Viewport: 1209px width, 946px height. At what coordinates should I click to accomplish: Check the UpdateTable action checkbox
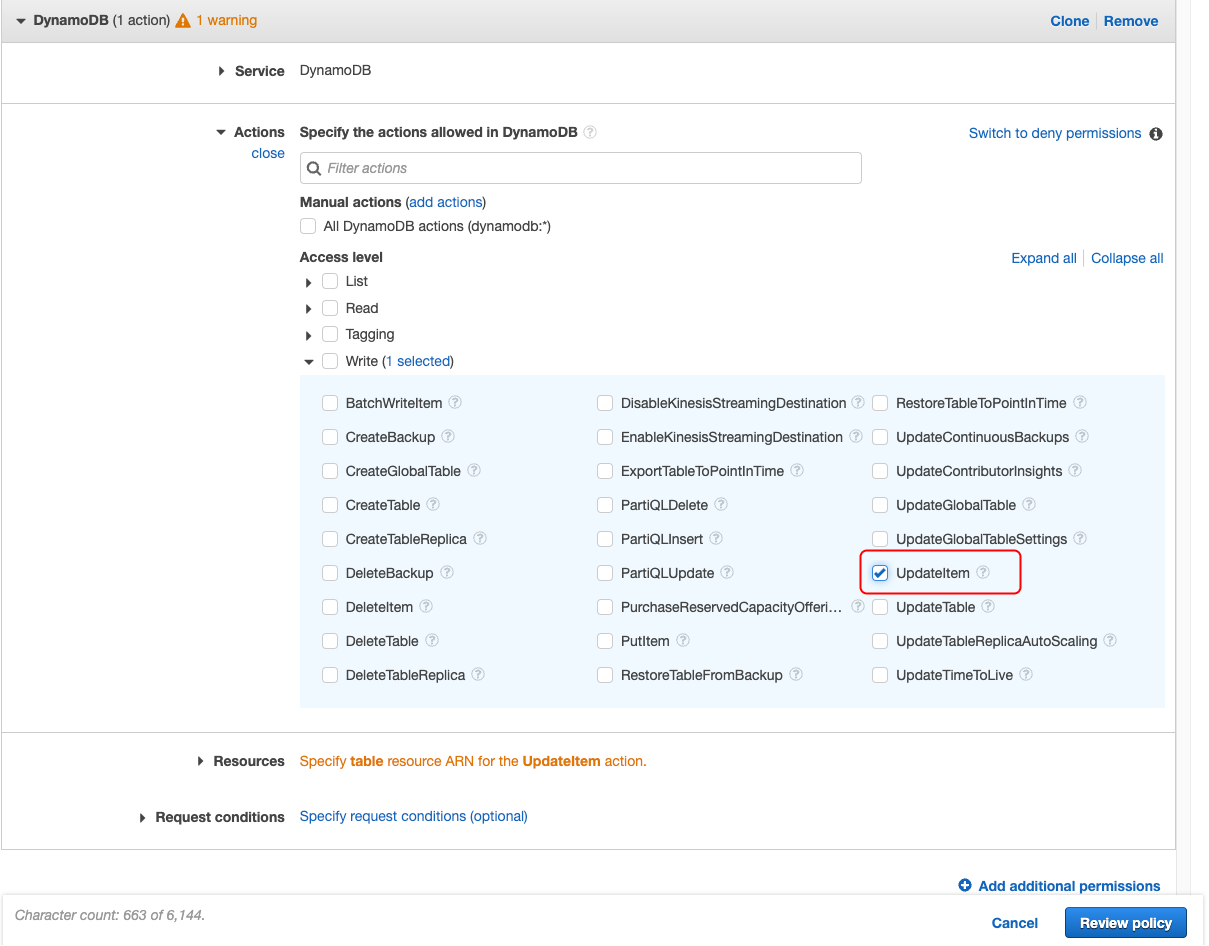pos(880,607)
